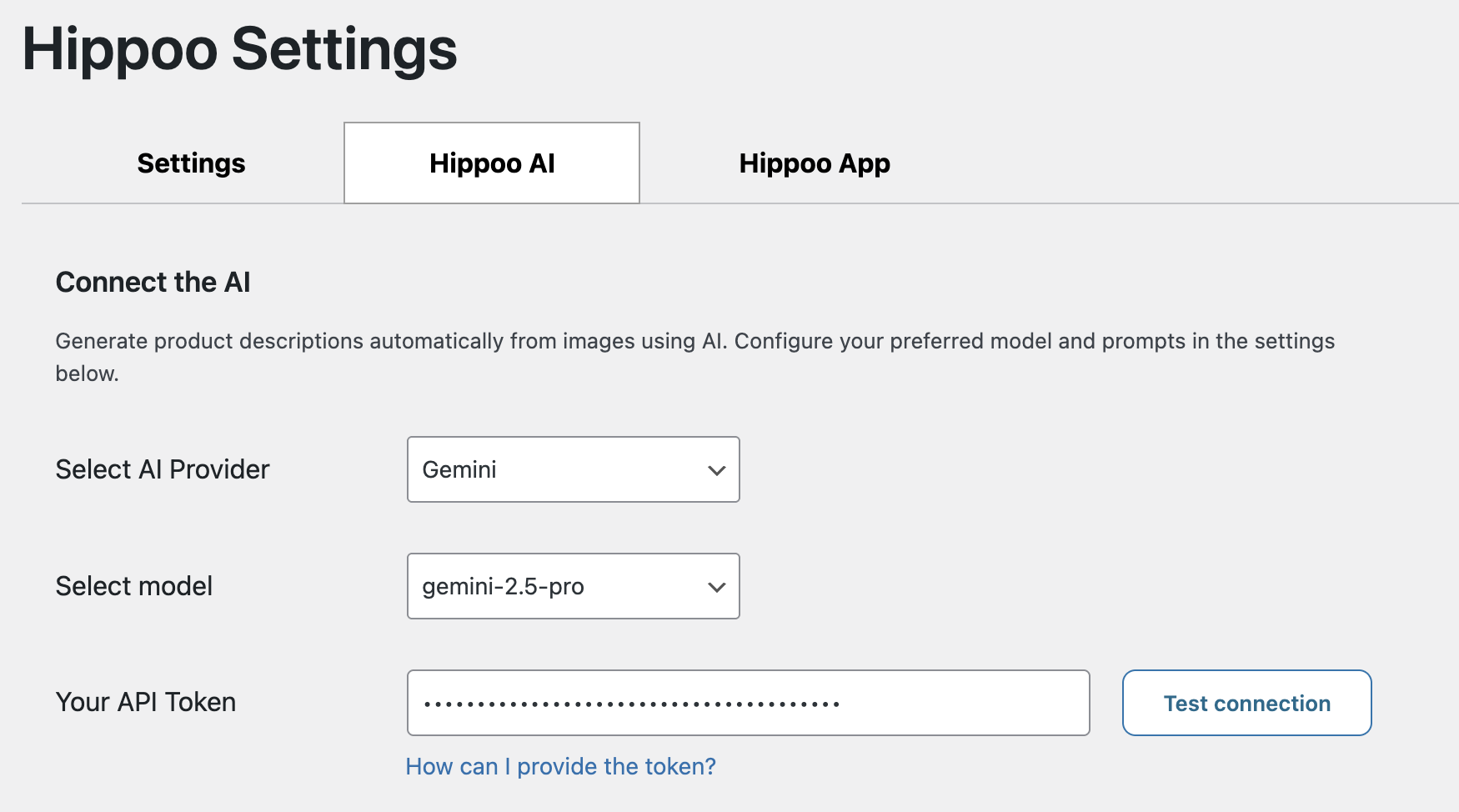This screenshot has width=1459, height=812.
Task: Click the 'Your API Token' label
Action: click(146, 702)
